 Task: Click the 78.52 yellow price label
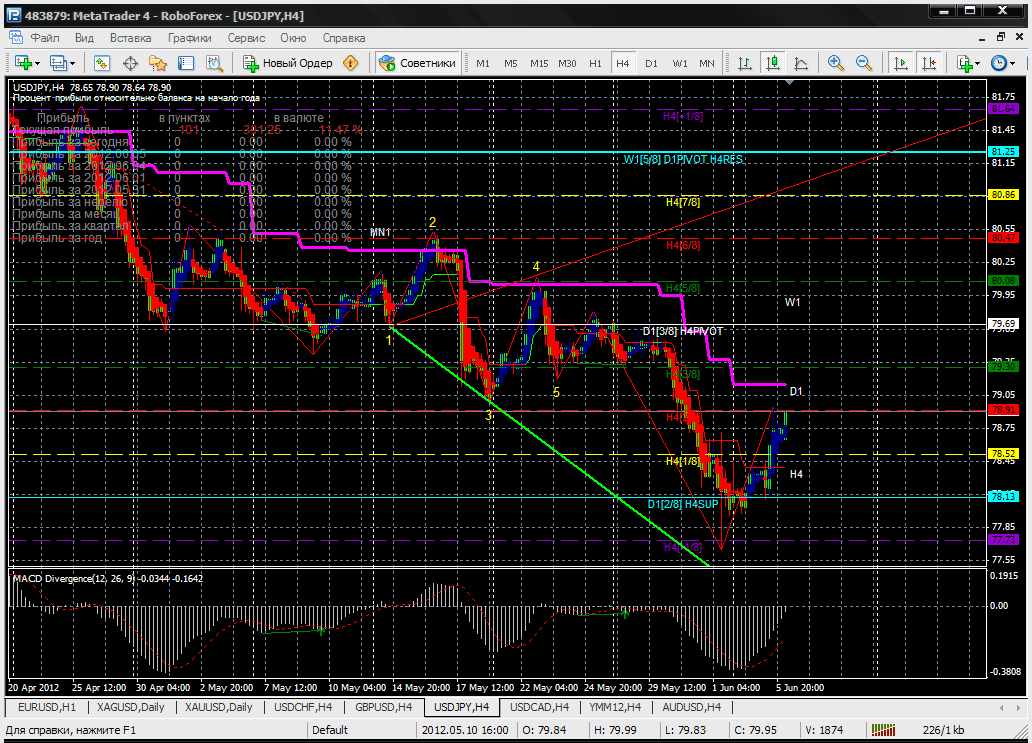click(x=1004, y=453)
